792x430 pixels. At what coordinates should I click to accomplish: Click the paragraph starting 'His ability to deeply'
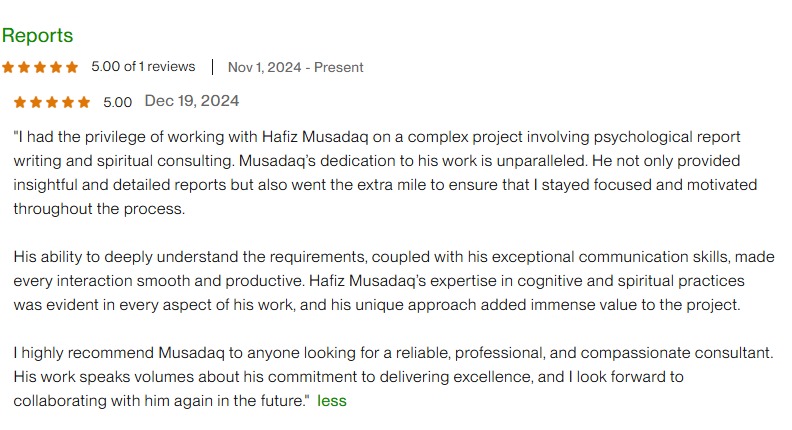[x=394, y=281]
